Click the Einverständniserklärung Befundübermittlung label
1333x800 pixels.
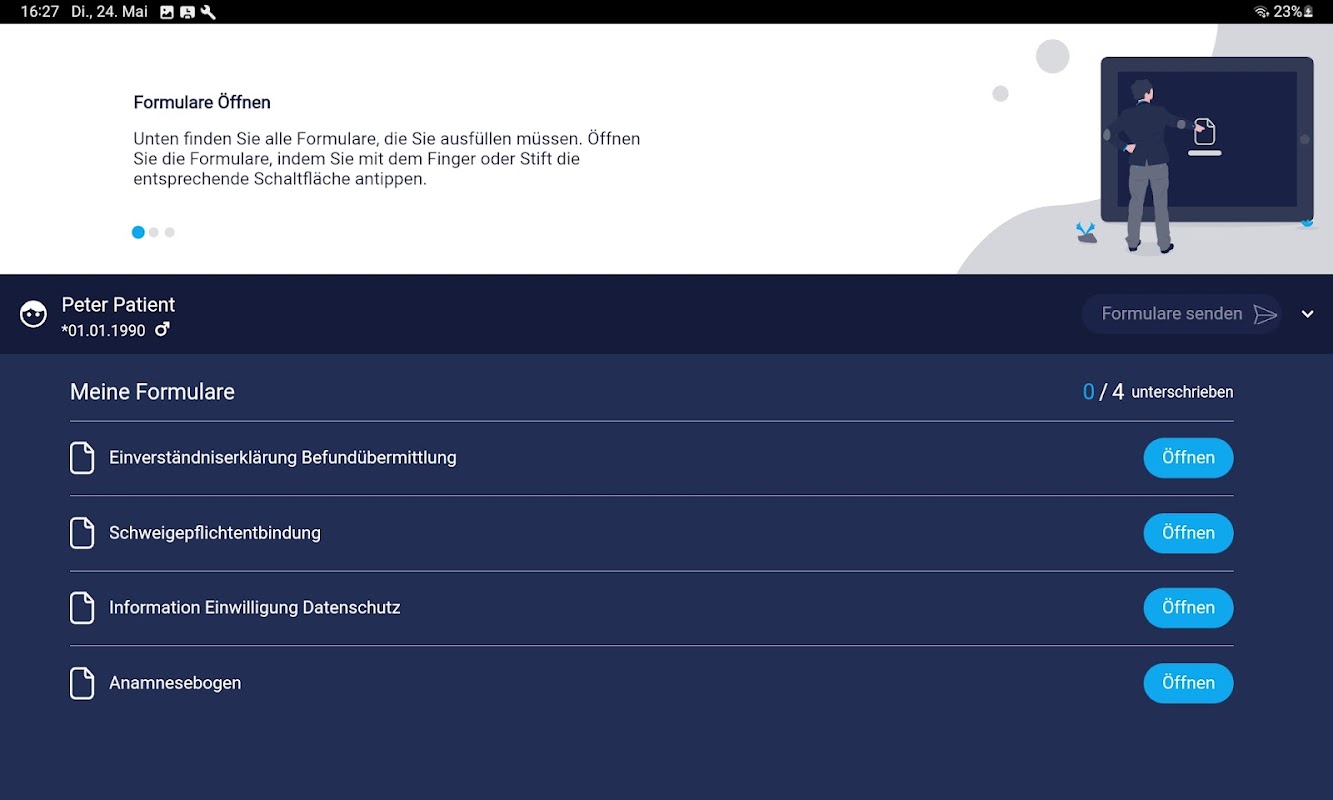(283, 458)
